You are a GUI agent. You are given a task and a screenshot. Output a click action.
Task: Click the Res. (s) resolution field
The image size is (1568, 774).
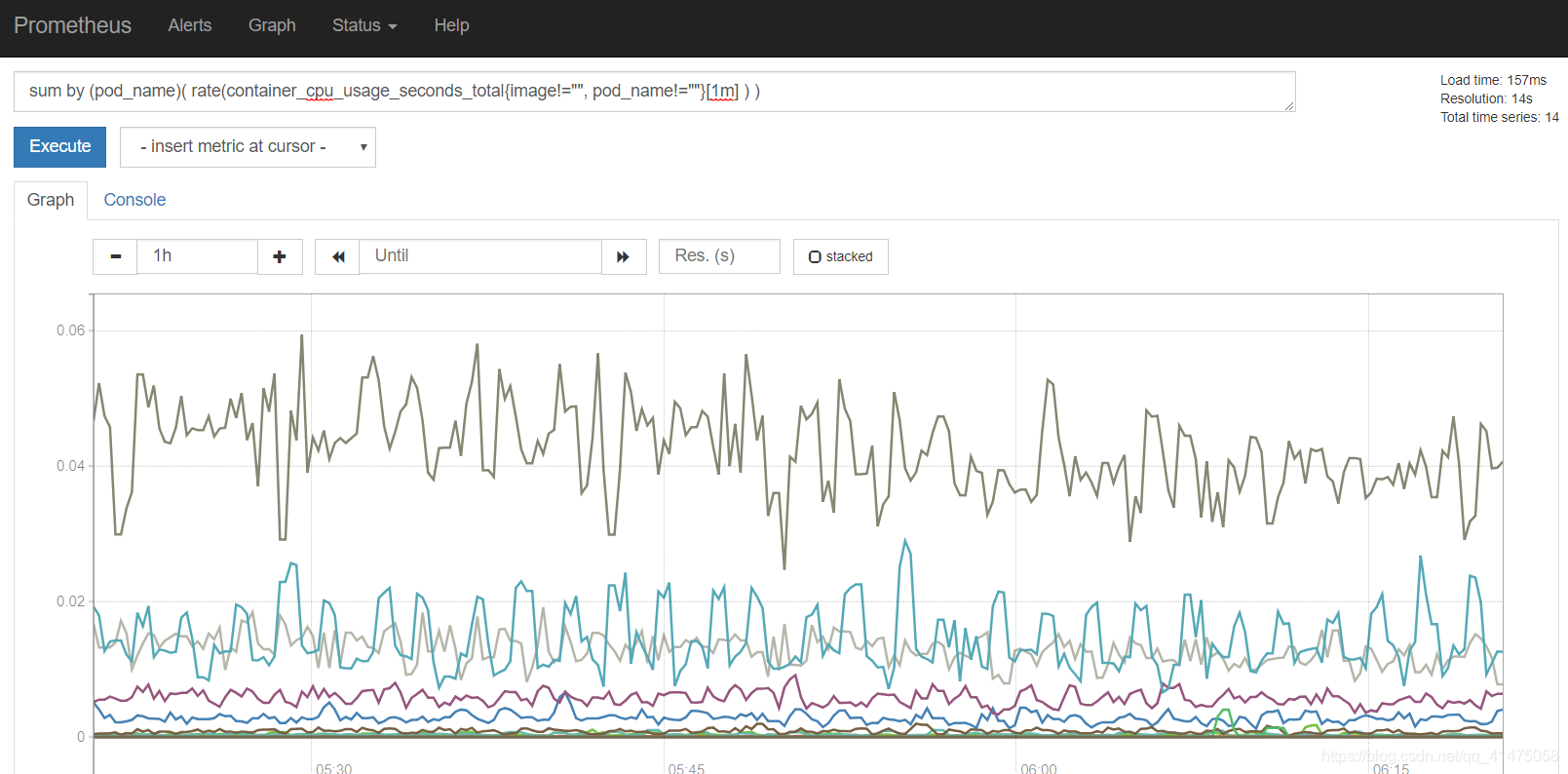coord(719,256)
